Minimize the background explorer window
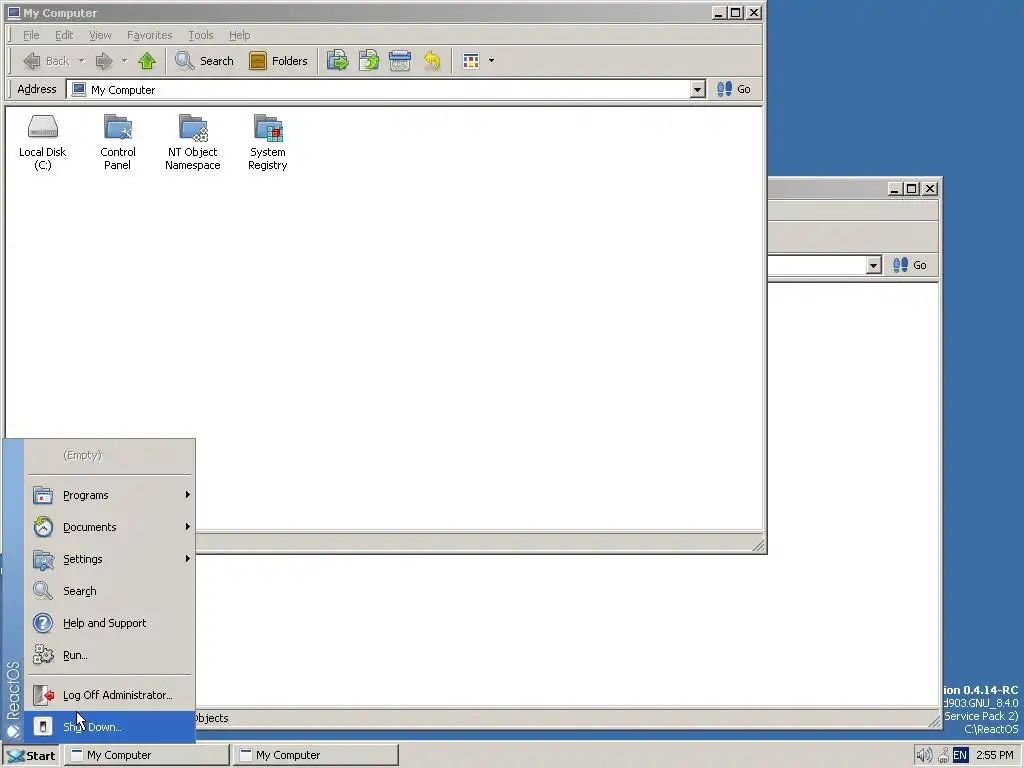This screenshot has height=768, width=1024. click(896, 189)
